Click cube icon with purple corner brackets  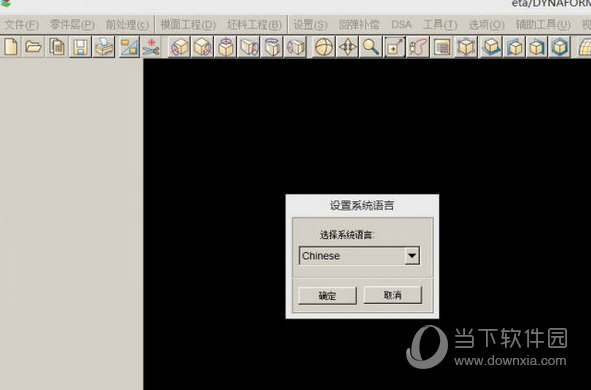coord(465,47)
